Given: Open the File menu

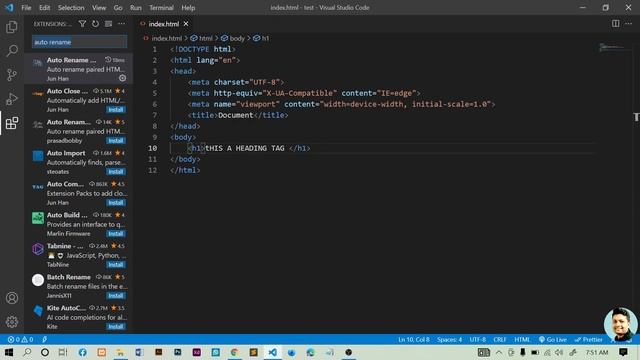Looking at the screenshot, I should click(26, 8).
